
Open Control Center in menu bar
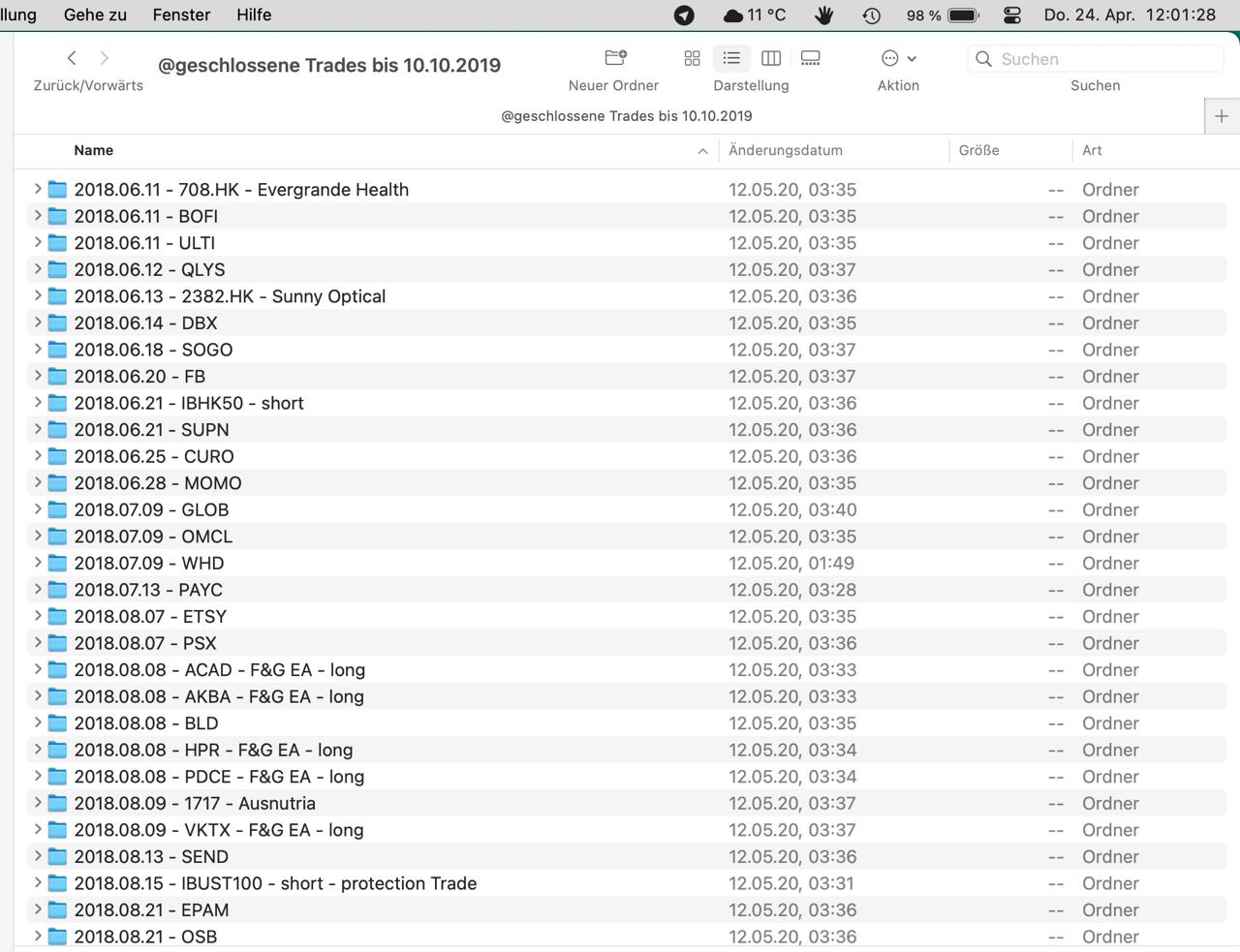[x=1012, y=15]
